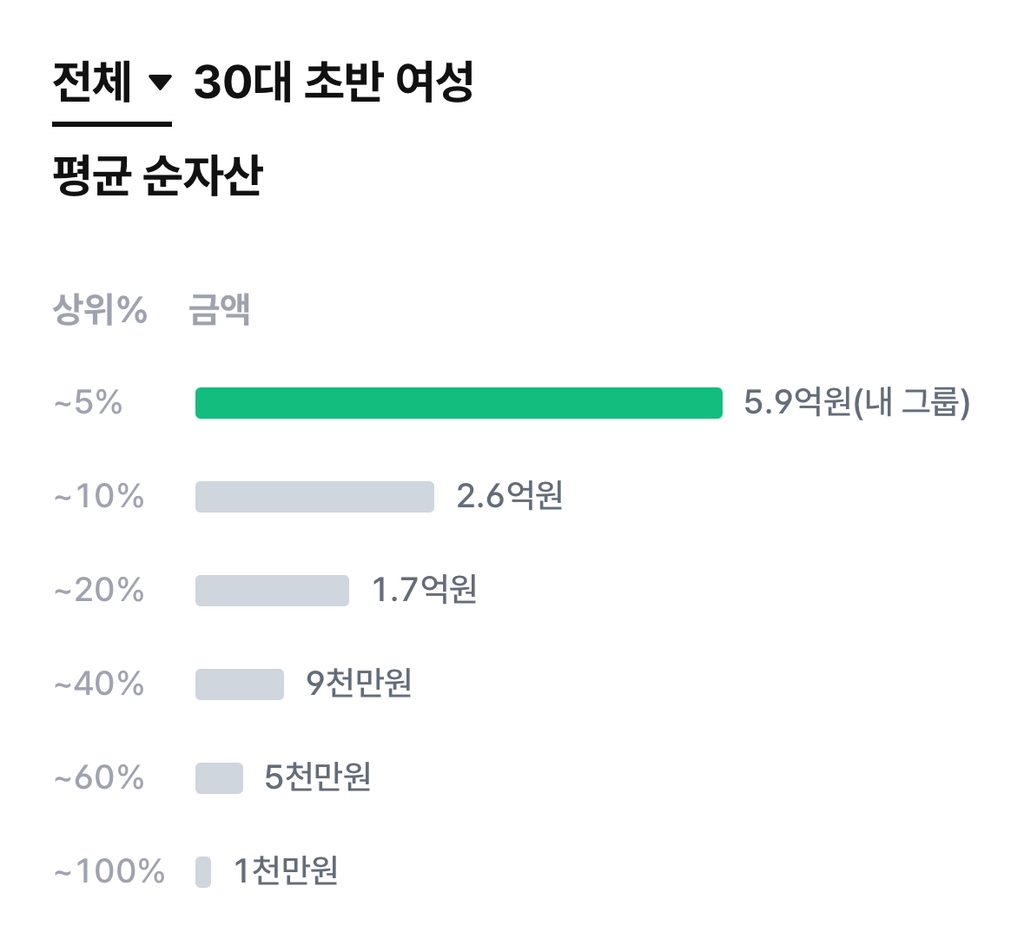Image resolution: width=1024 pixels, height=952 pixels.
Task: Click the 평균 순자산 heading
Action: (x=156, y=178)
